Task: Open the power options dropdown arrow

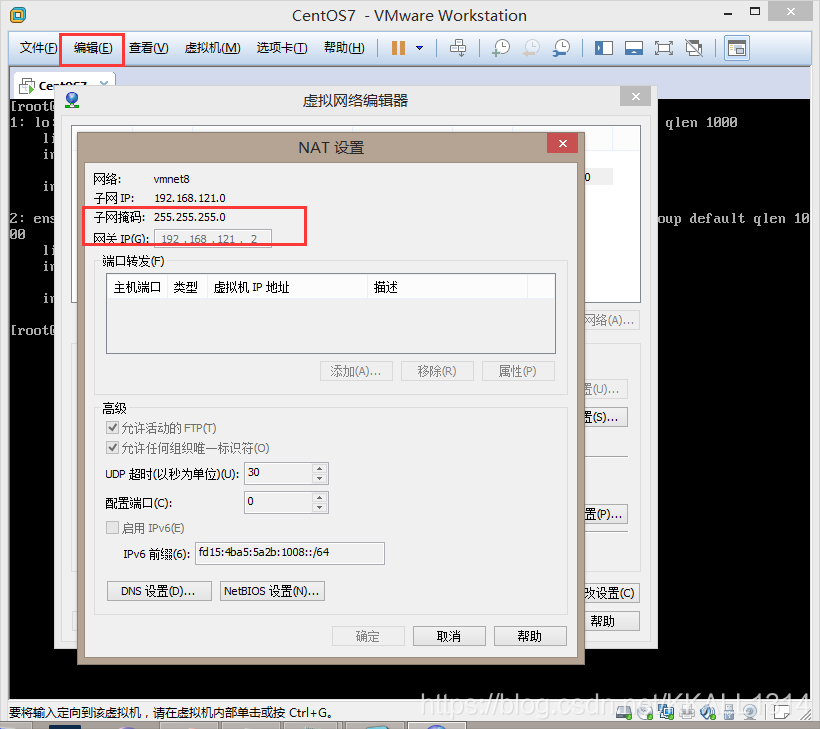Action: [419, 48]
